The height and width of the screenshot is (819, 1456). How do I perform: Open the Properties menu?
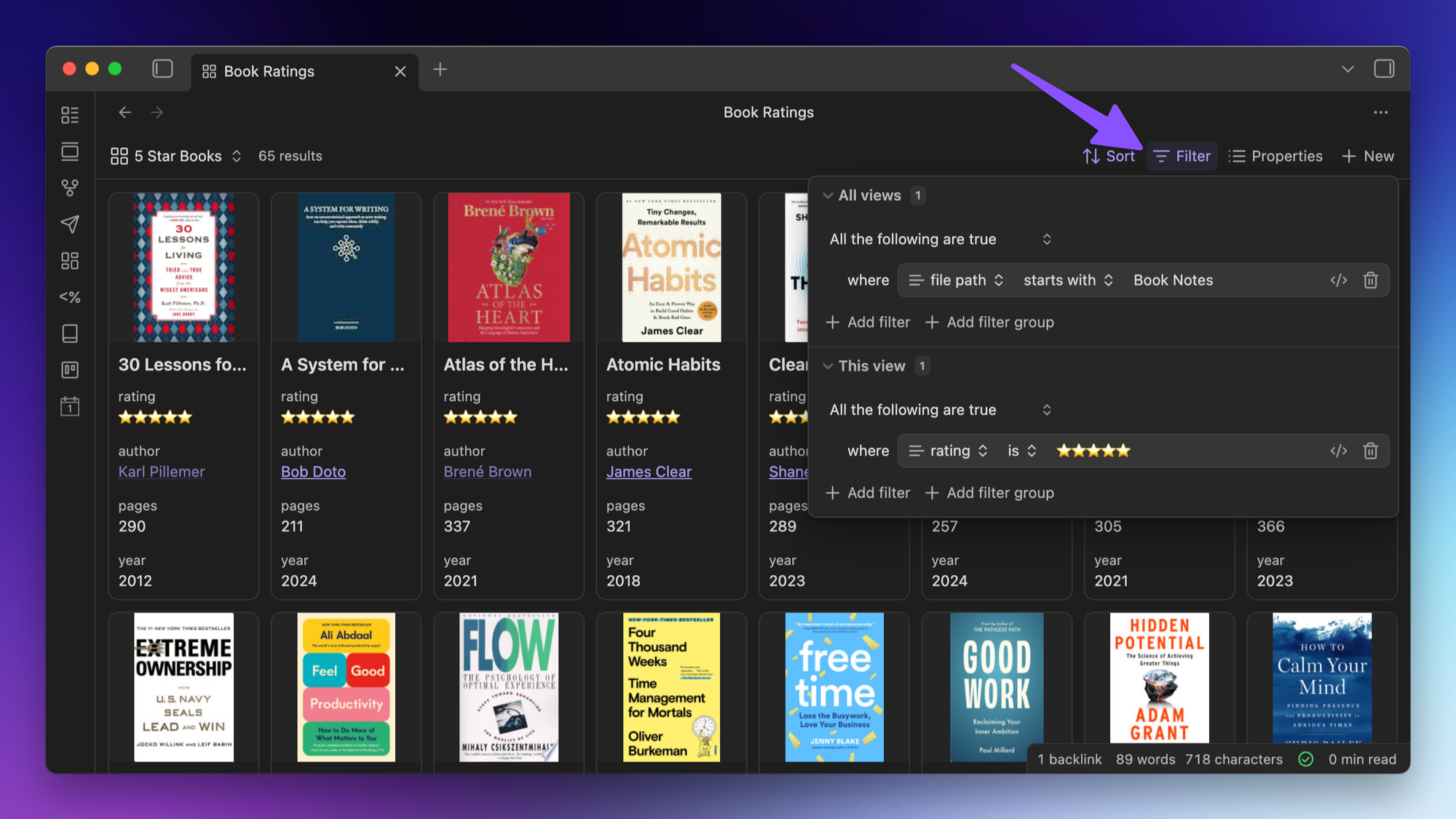tap(1275, 156)
